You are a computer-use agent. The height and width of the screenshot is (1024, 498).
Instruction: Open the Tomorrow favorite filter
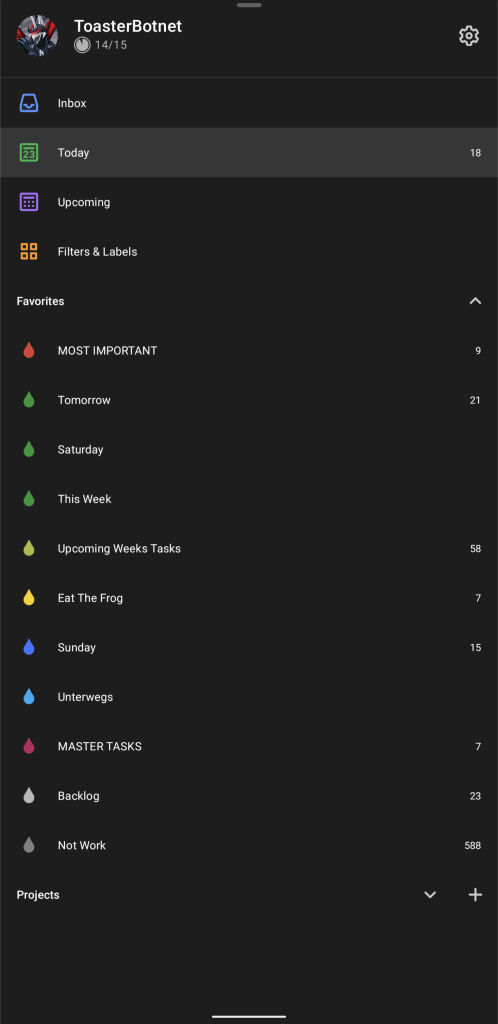249,400
